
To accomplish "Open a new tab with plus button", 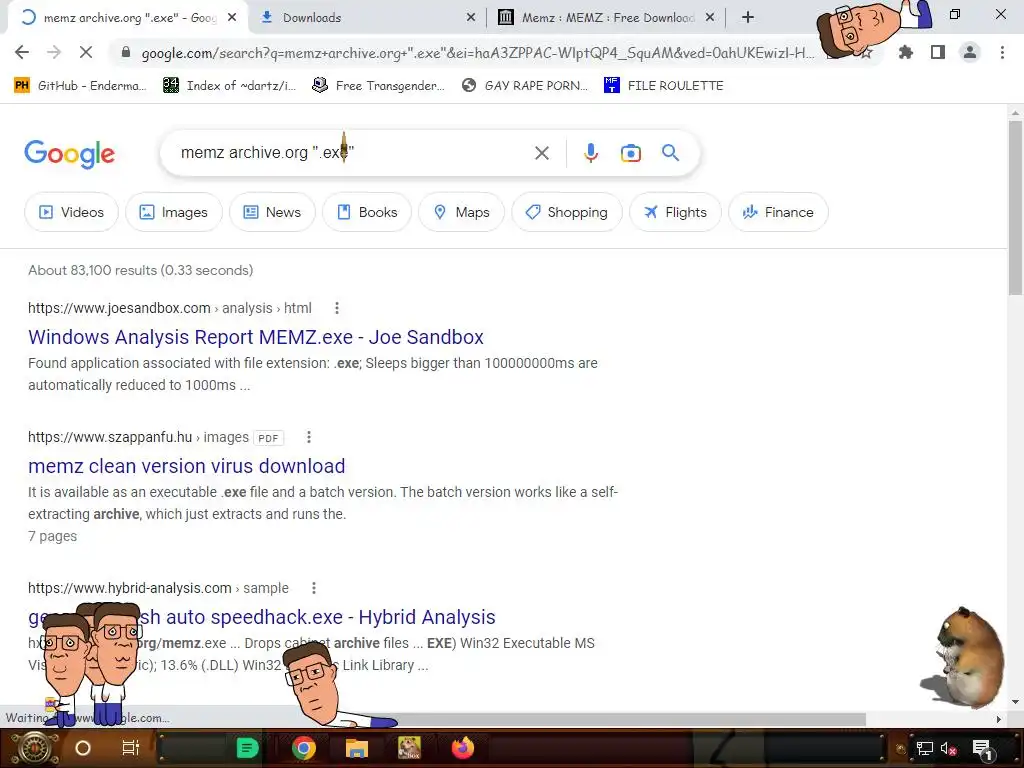I will (748, 18).
